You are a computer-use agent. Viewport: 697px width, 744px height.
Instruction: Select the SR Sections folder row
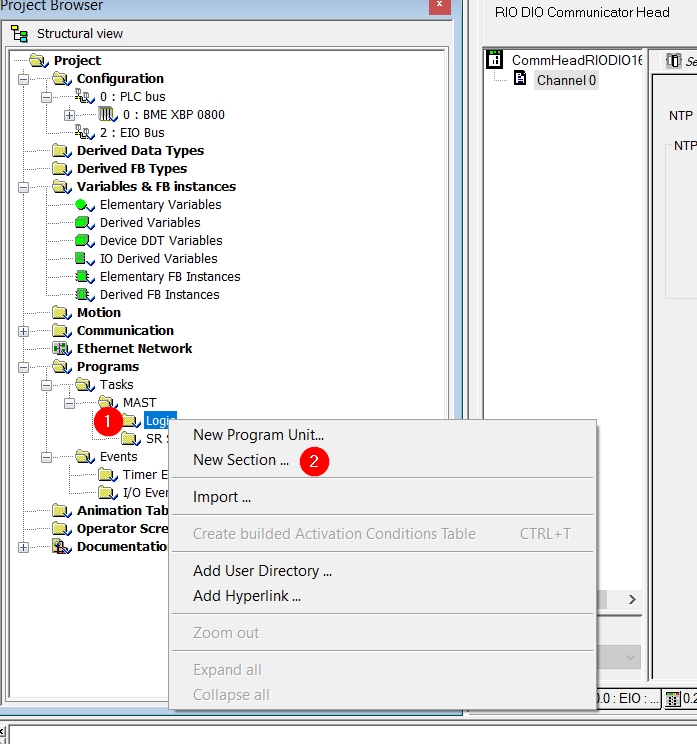point(157,439)
